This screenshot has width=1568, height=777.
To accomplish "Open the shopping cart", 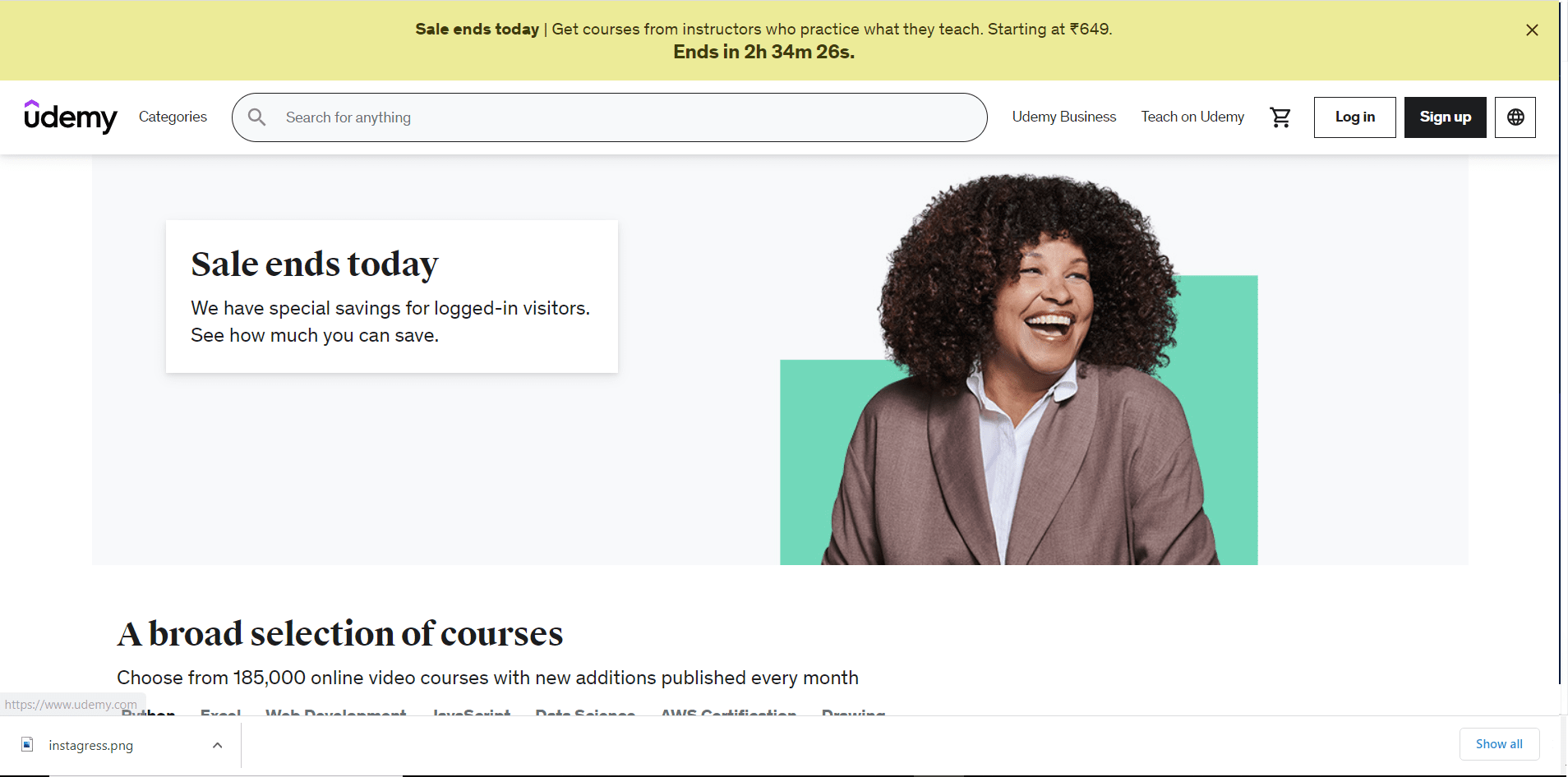I will click(x=1280, y=117).
